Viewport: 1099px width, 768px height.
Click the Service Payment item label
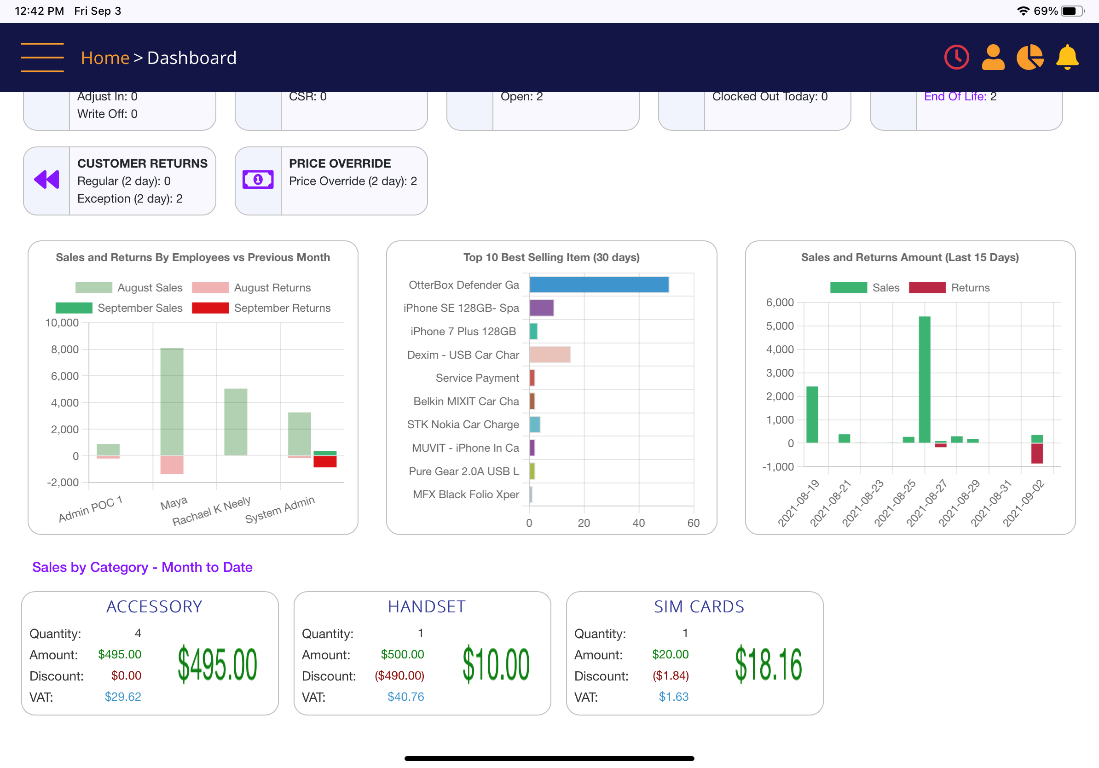tap(477, 378)
